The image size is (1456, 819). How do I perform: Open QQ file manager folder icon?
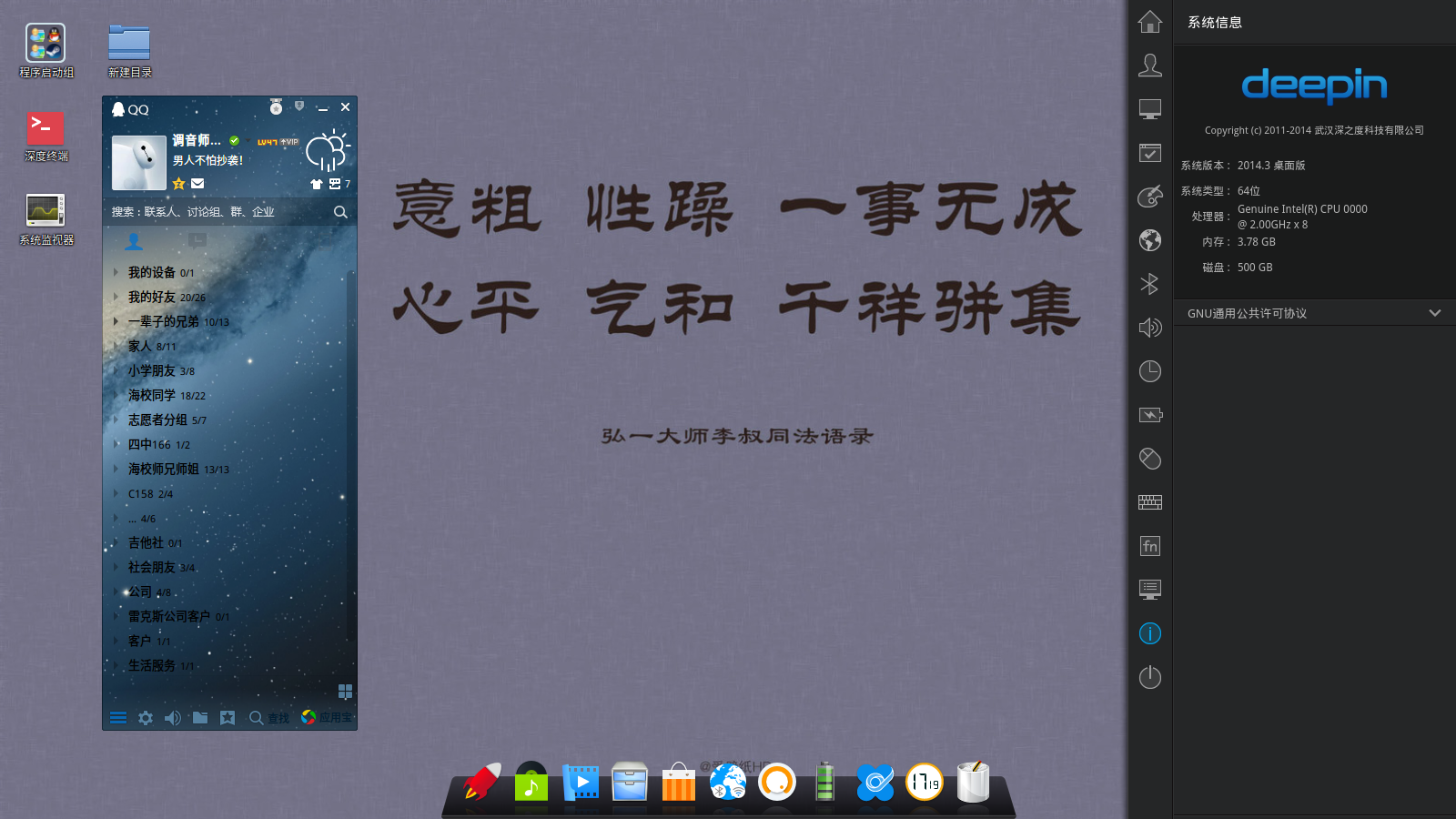pyautogui.click(x=200, y=718)
